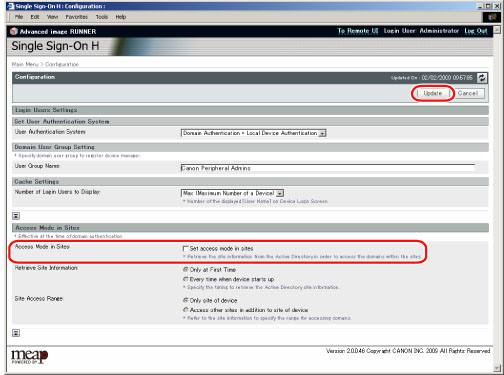
Task: Open the View menu
Action: click(53, 17)
